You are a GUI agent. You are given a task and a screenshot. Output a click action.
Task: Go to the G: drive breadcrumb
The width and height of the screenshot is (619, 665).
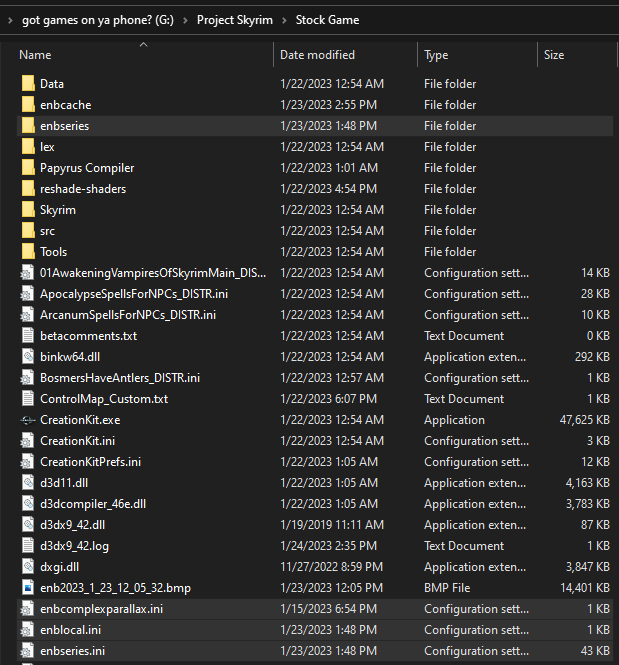pyautogui.click(x=98, y=20)
